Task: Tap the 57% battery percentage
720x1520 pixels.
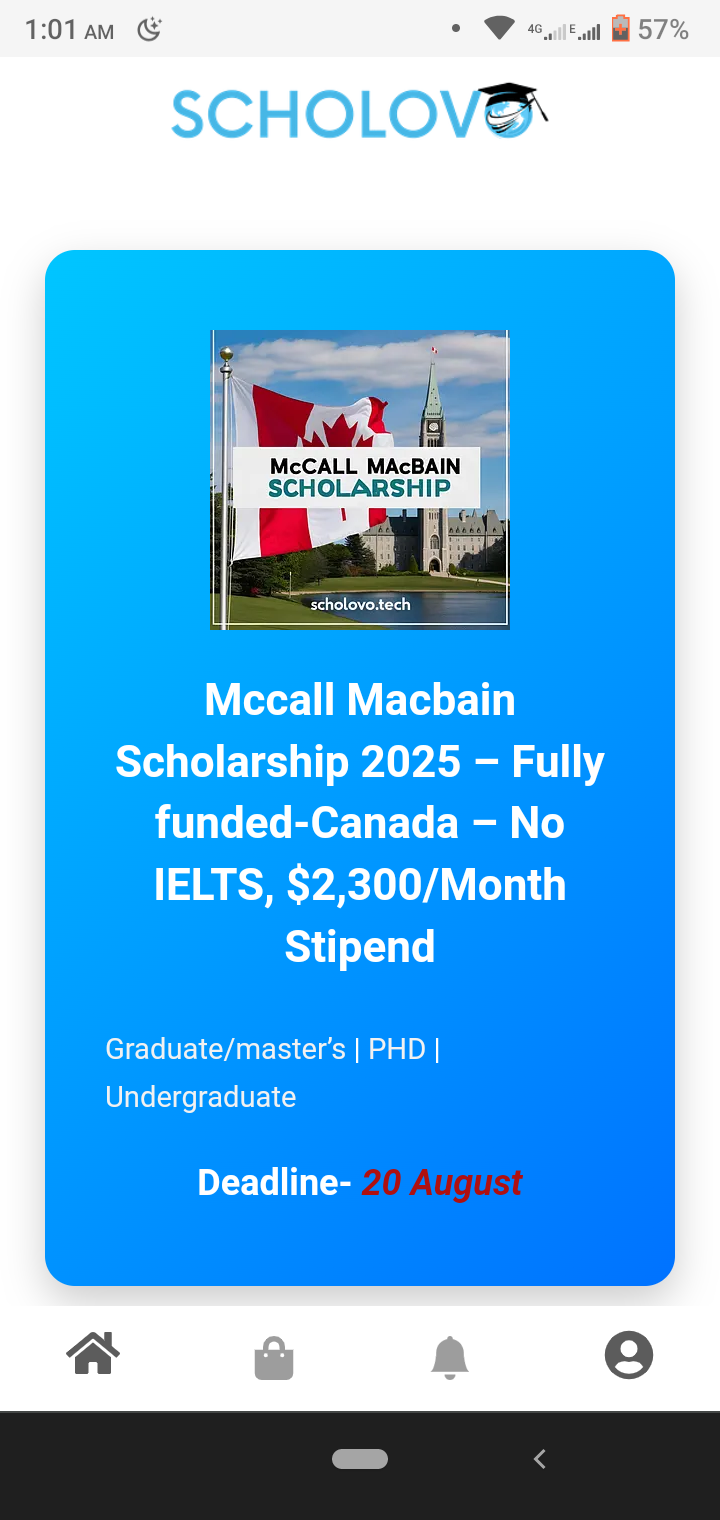Action: pyautogui.click(x=663, y=30)
